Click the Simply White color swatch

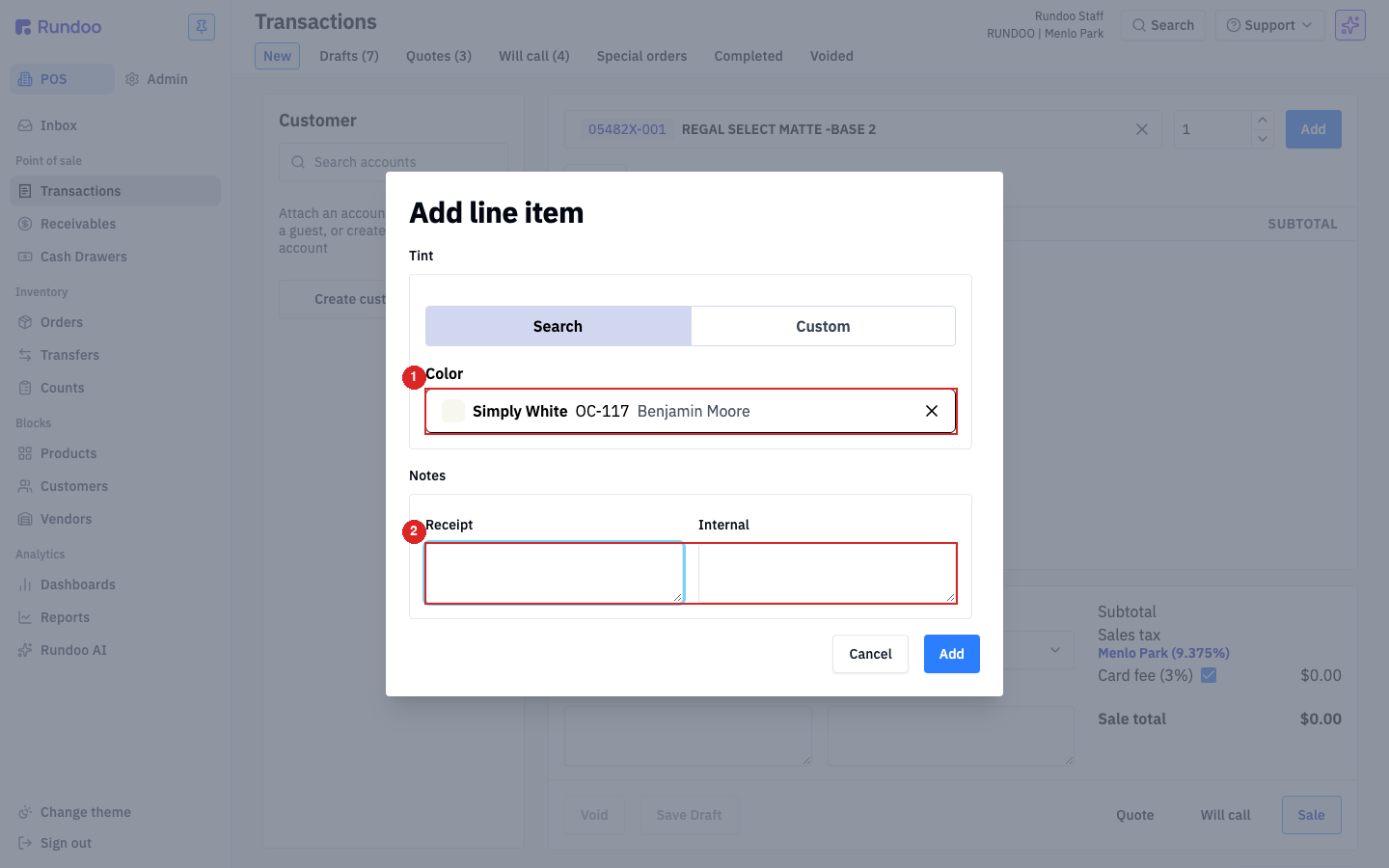453,411
